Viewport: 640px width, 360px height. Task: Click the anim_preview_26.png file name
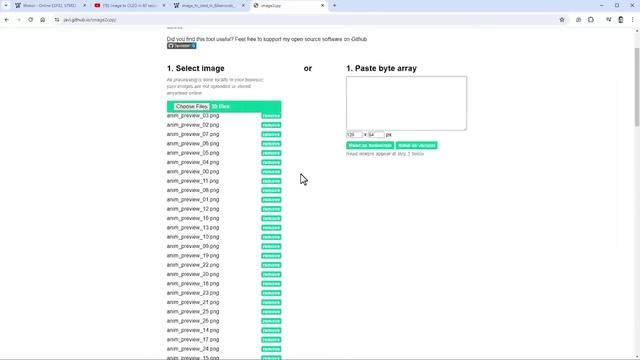(193, 321)
